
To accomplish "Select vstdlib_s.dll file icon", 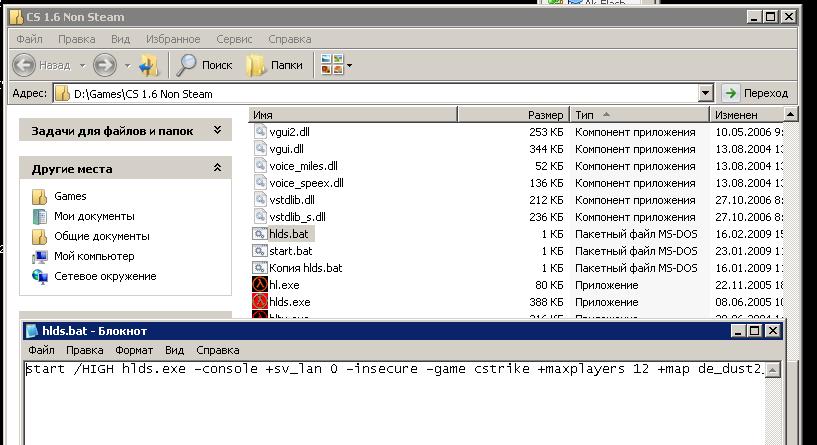I will pos(260,216).
